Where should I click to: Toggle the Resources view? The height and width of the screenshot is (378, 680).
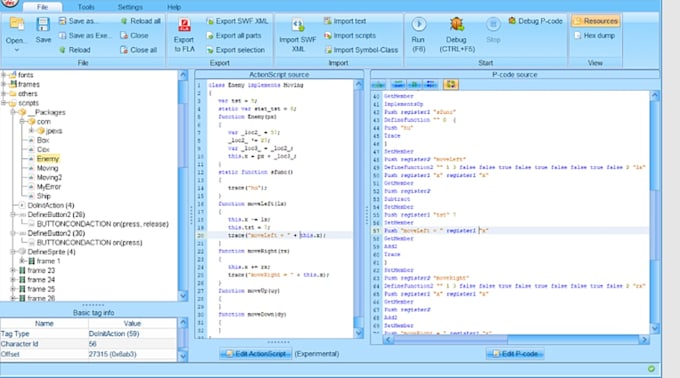pos(596,21)
